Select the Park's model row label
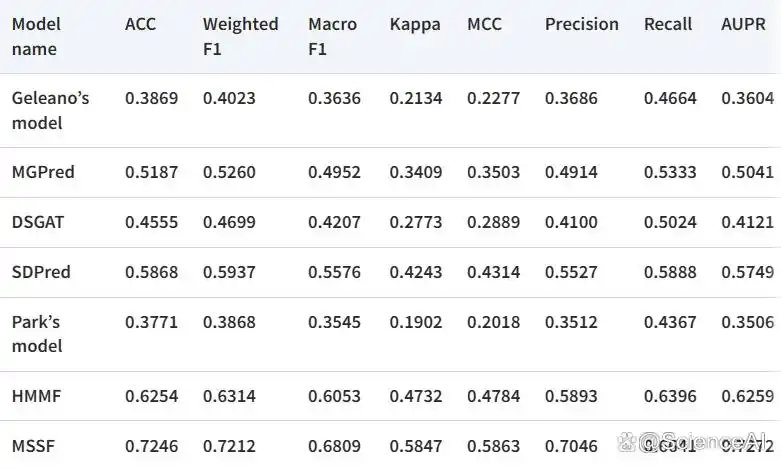The width and height of the screenshot is (781, 469). coord(37,334)
